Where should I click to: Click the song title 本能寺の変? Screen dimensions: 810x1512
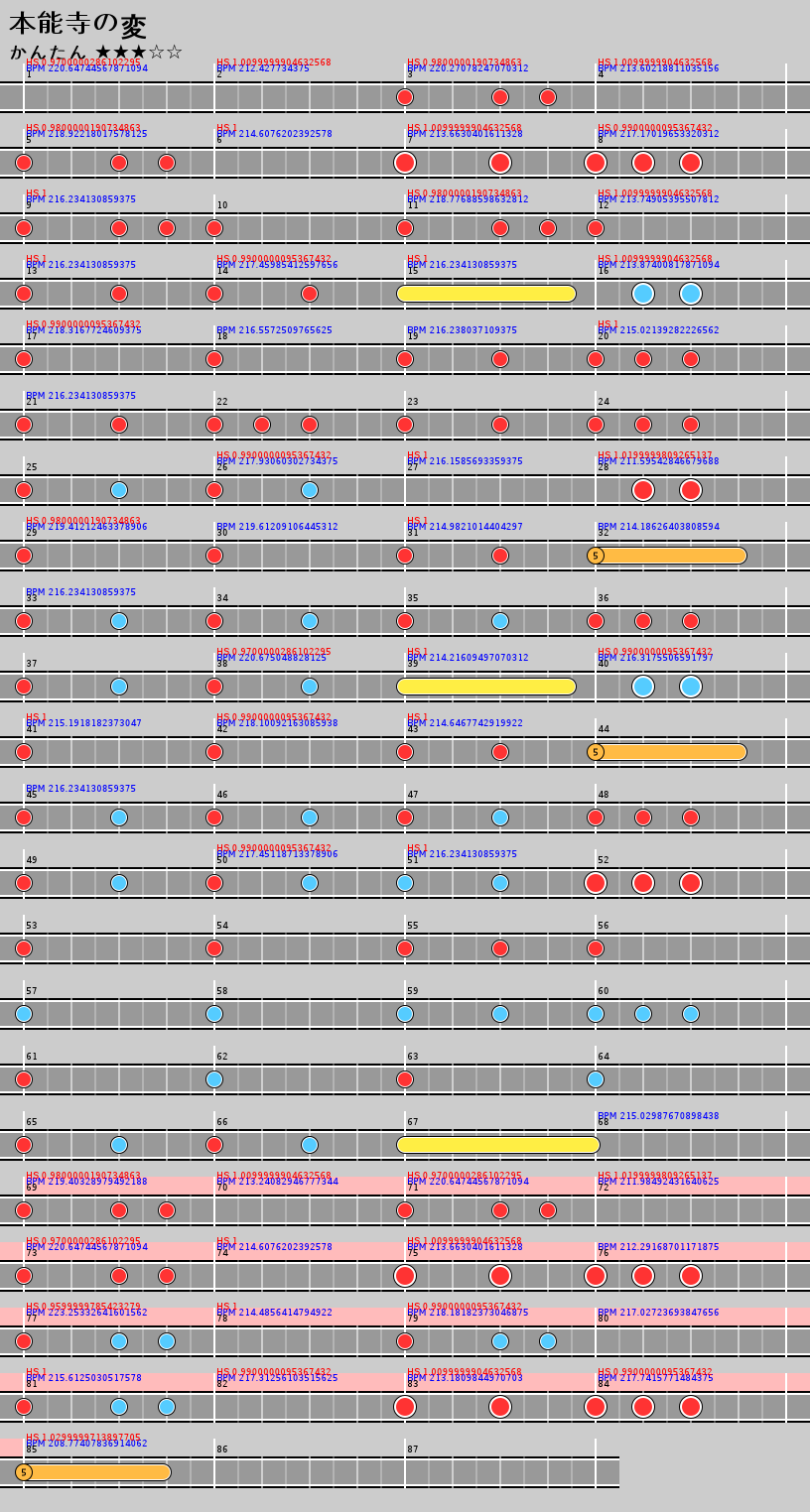click(78, 25)
